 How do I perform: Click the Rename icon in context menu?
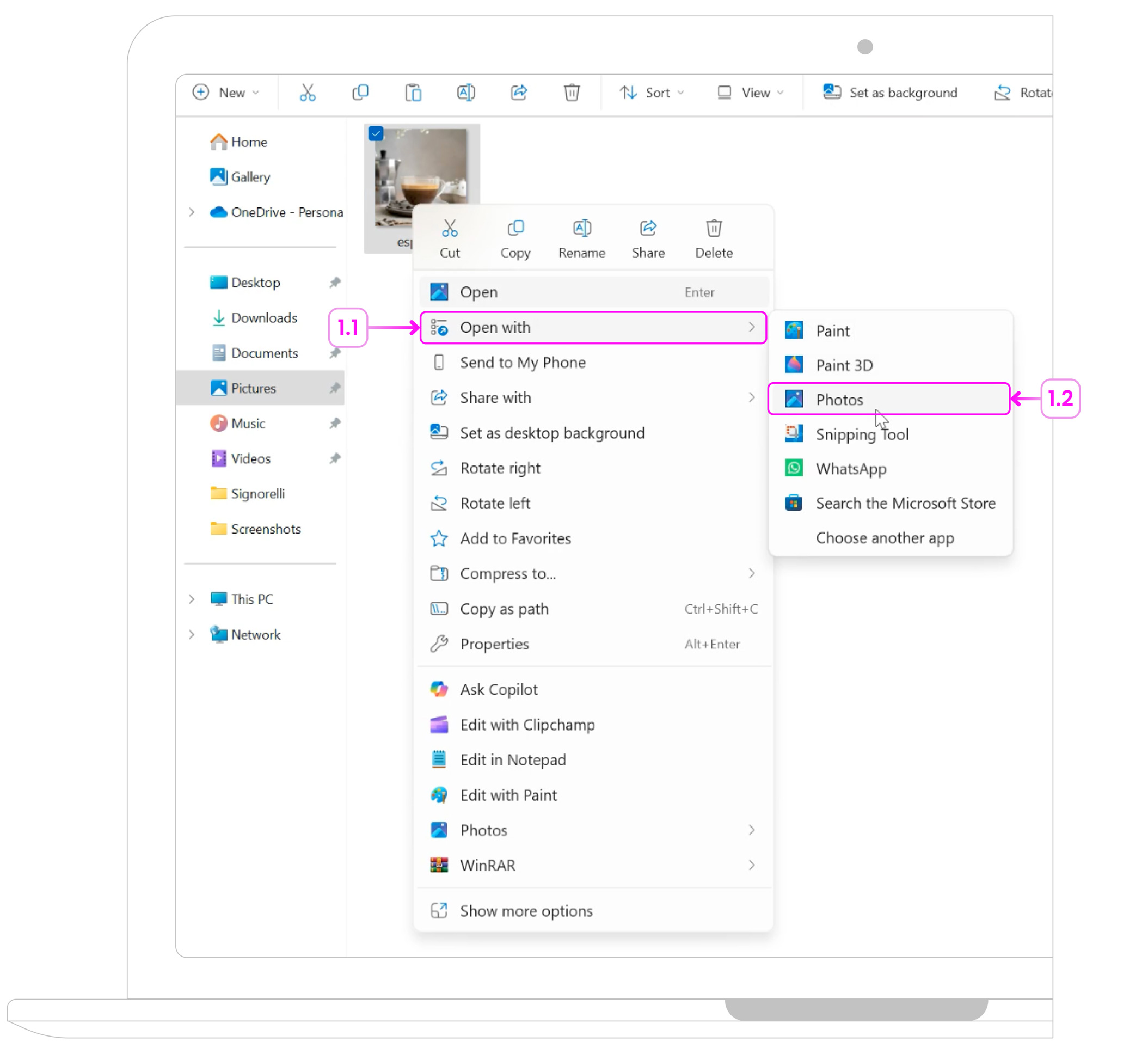581,229
